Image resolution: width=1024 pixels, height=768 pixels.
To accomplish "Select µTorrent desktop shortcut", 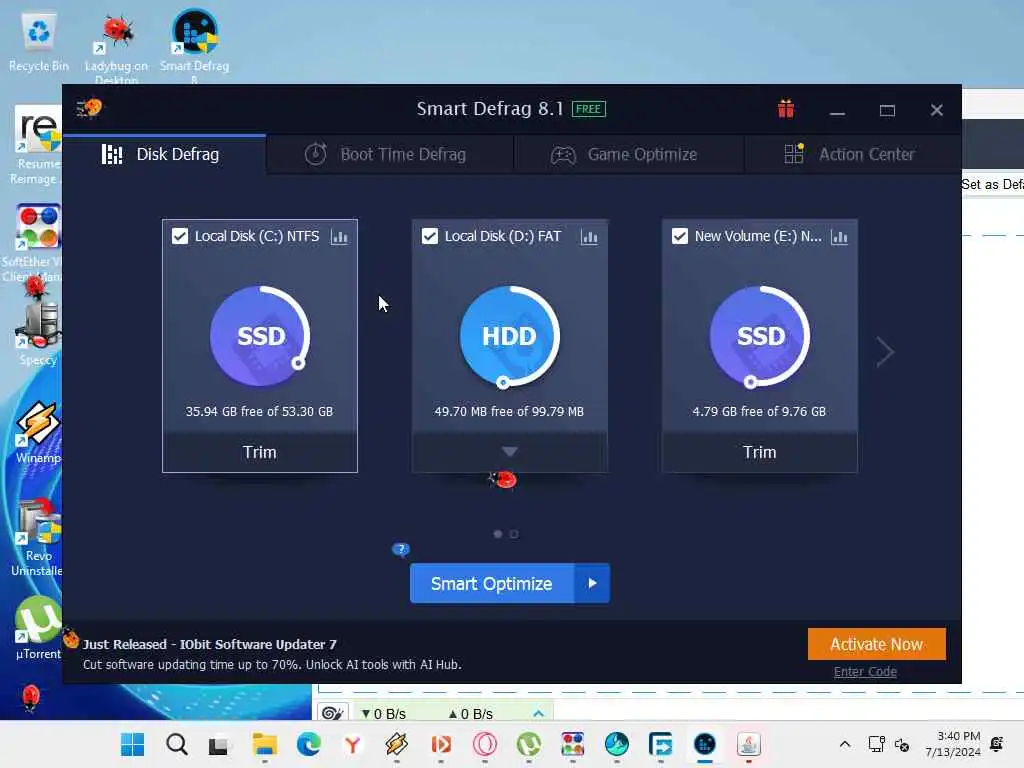I will click(x=38, y=628).
